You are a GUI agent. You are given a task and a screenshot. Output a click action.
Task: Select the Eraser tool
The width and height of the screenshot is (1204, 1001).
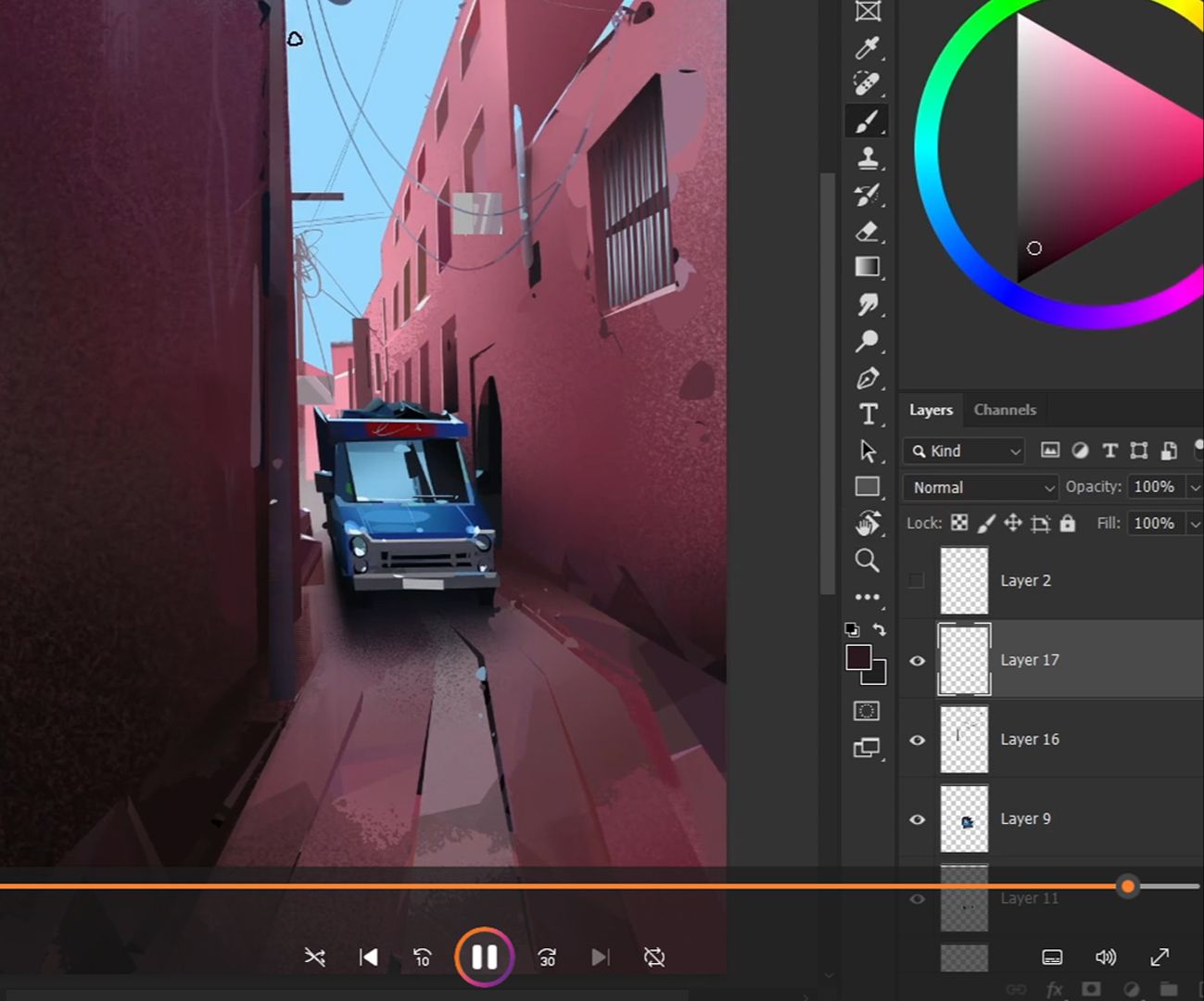pyautogui.click(x=868, y=231)
